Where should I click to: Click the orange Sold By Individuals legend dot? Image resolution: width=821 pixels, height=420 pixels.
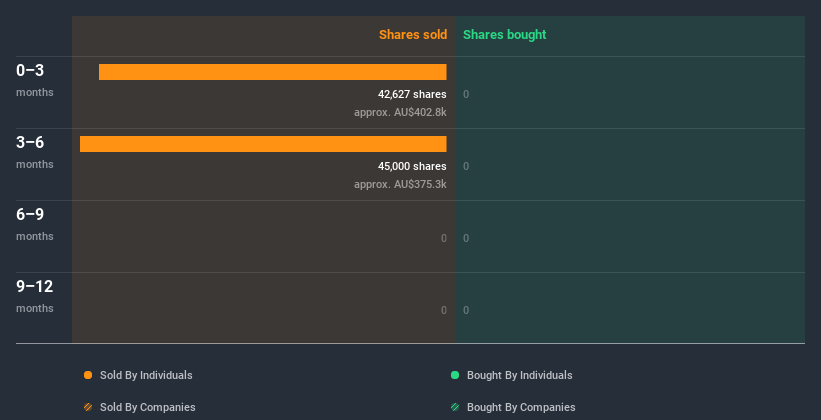tap(88, 375)
